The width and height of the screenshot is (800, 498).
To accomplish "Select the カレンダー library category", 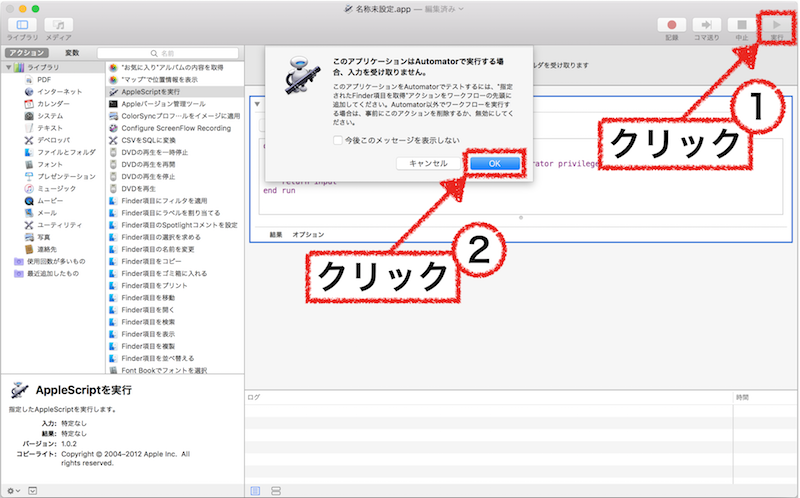I will point(47,104).
